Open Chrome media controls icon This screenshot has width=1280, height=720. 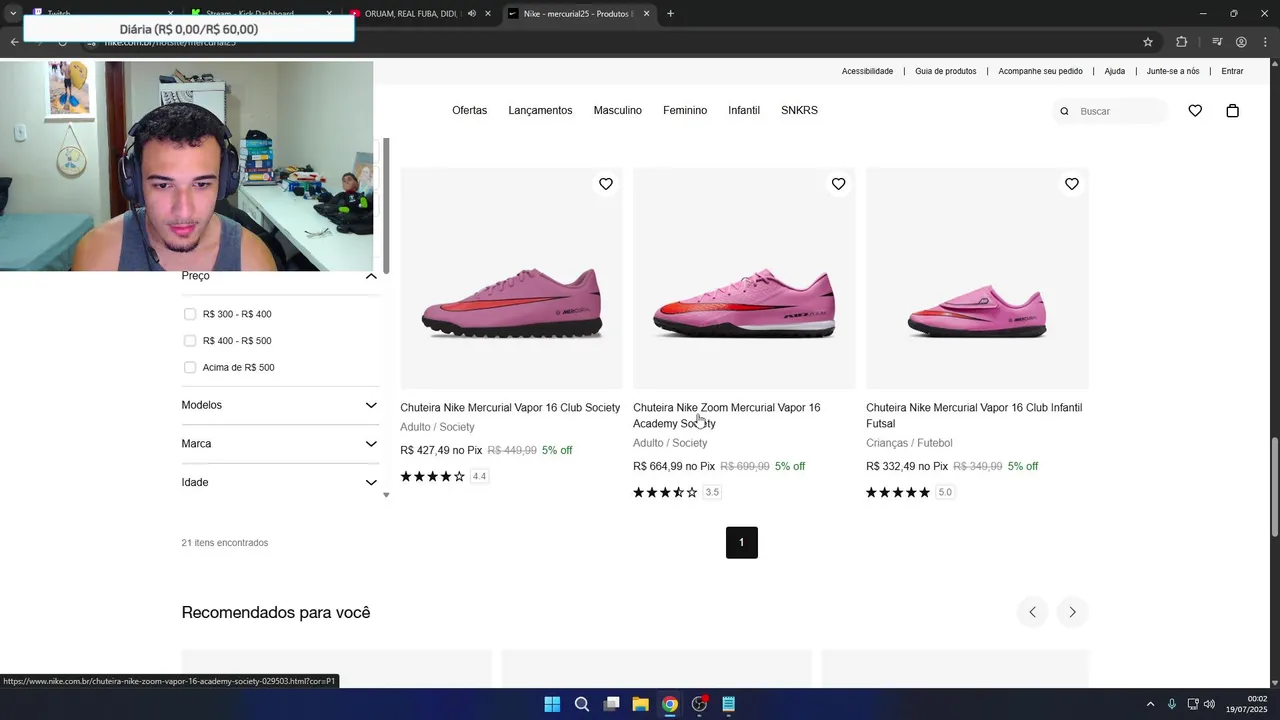coord(1217,42)
